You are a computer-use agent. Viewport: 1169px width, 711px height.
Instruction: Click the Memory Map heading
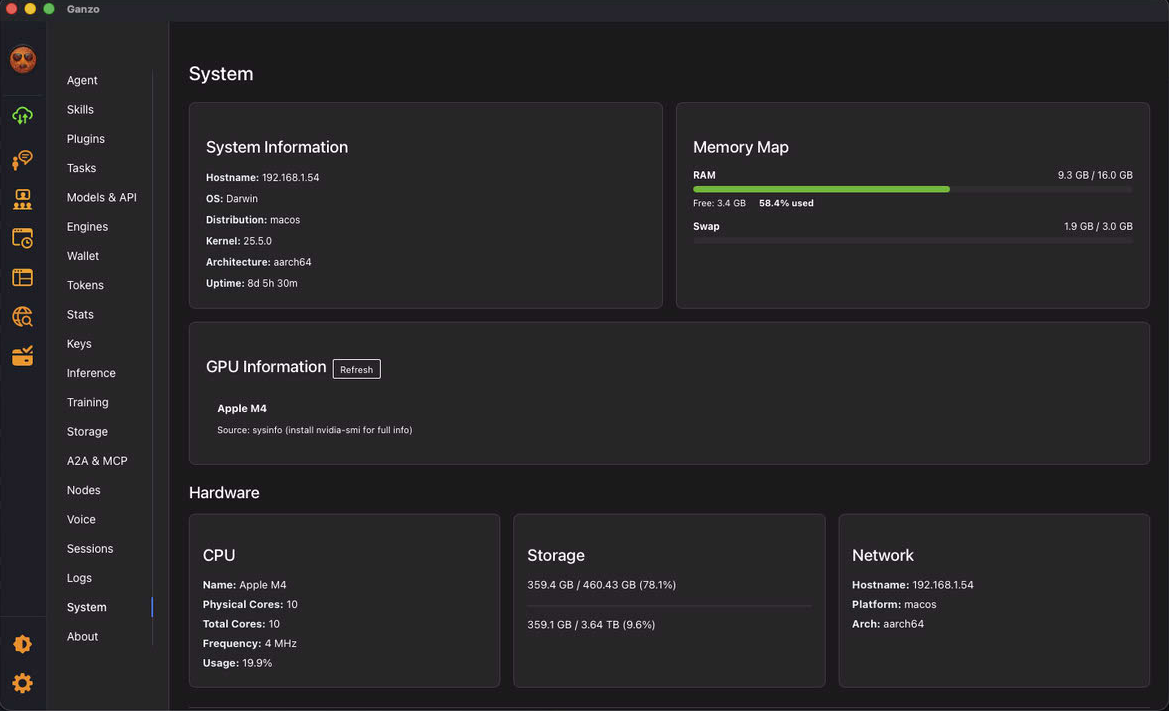point(741,147)
